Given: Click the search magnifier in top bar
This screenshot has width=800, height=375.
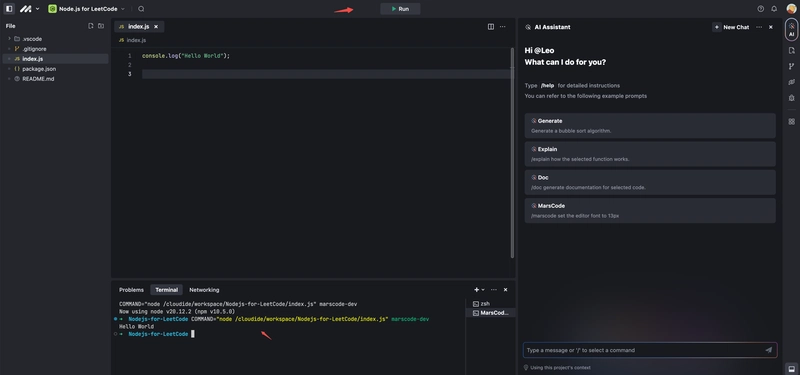Looking at the screenshot, I should [x=141, y=9].
